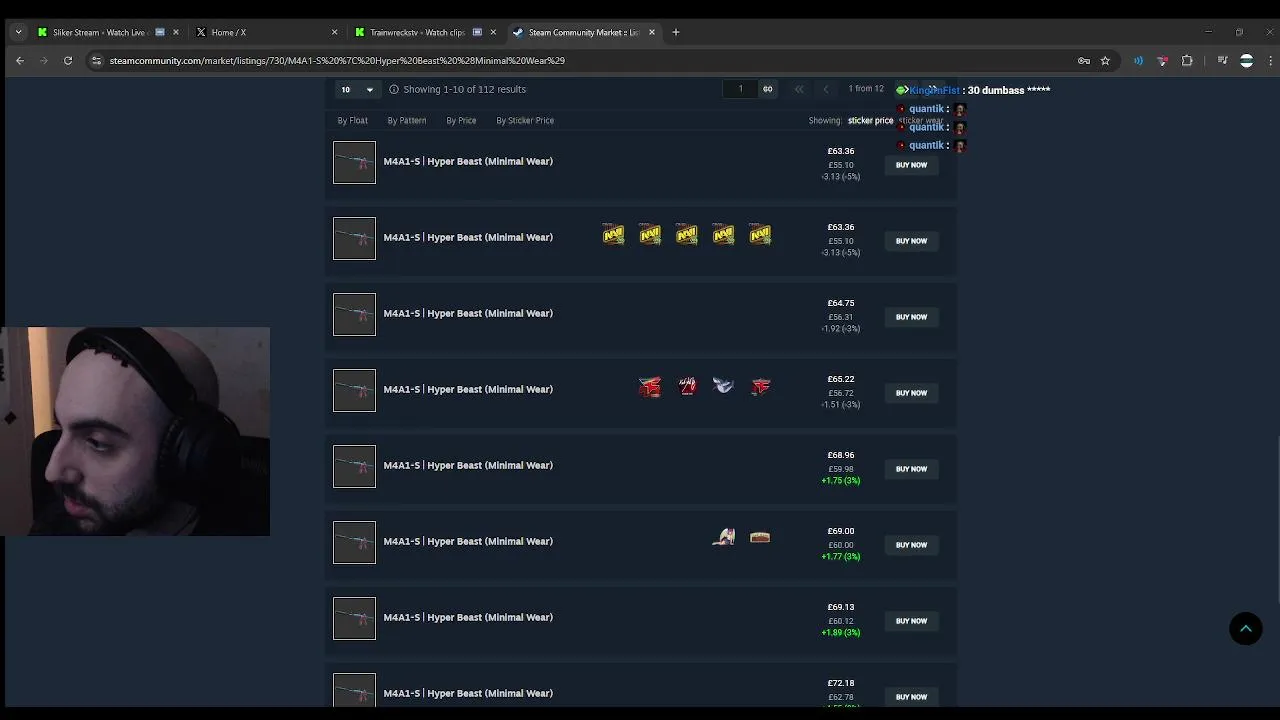Sort listings By Price

click(461, 120)
